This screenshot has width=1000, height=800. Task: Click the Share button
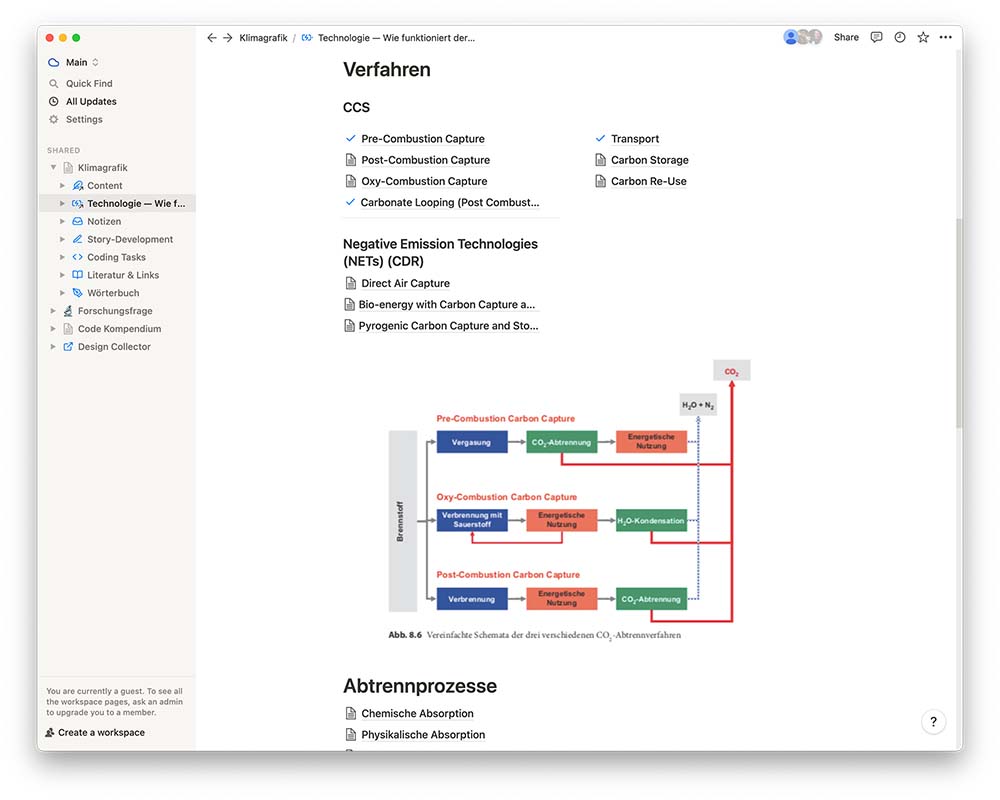[846, 37]
